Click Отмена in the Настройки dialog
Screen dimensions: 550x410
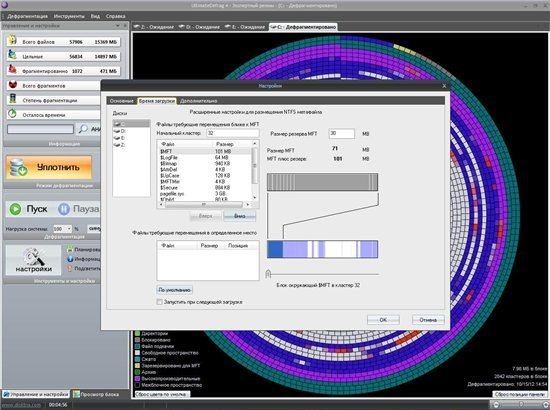point(428,320)
